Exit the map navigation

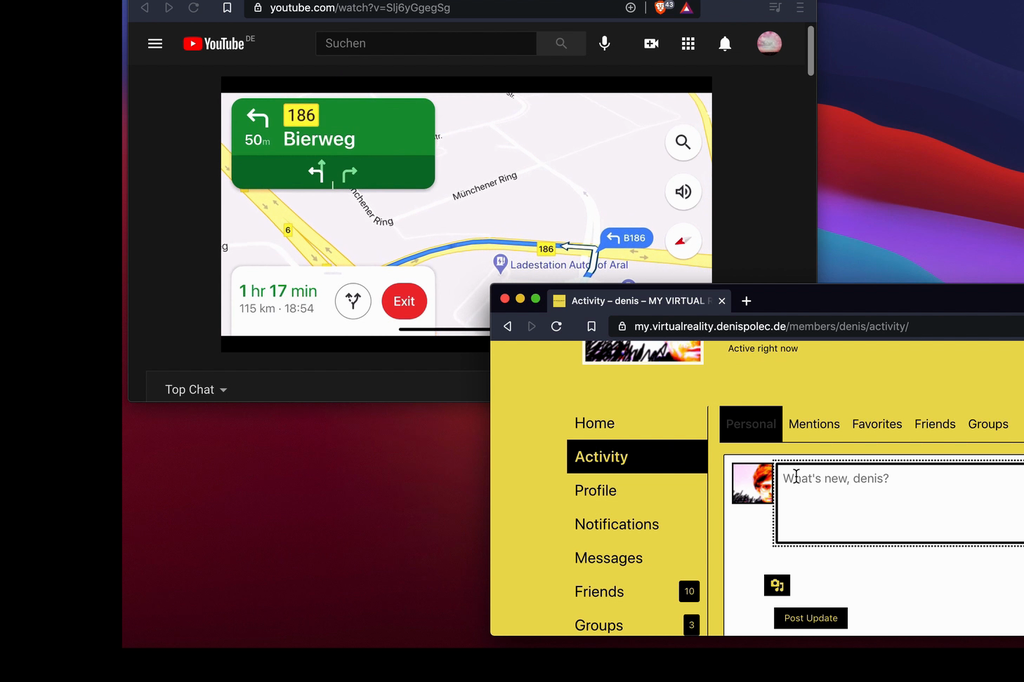[x=404, y=301]
